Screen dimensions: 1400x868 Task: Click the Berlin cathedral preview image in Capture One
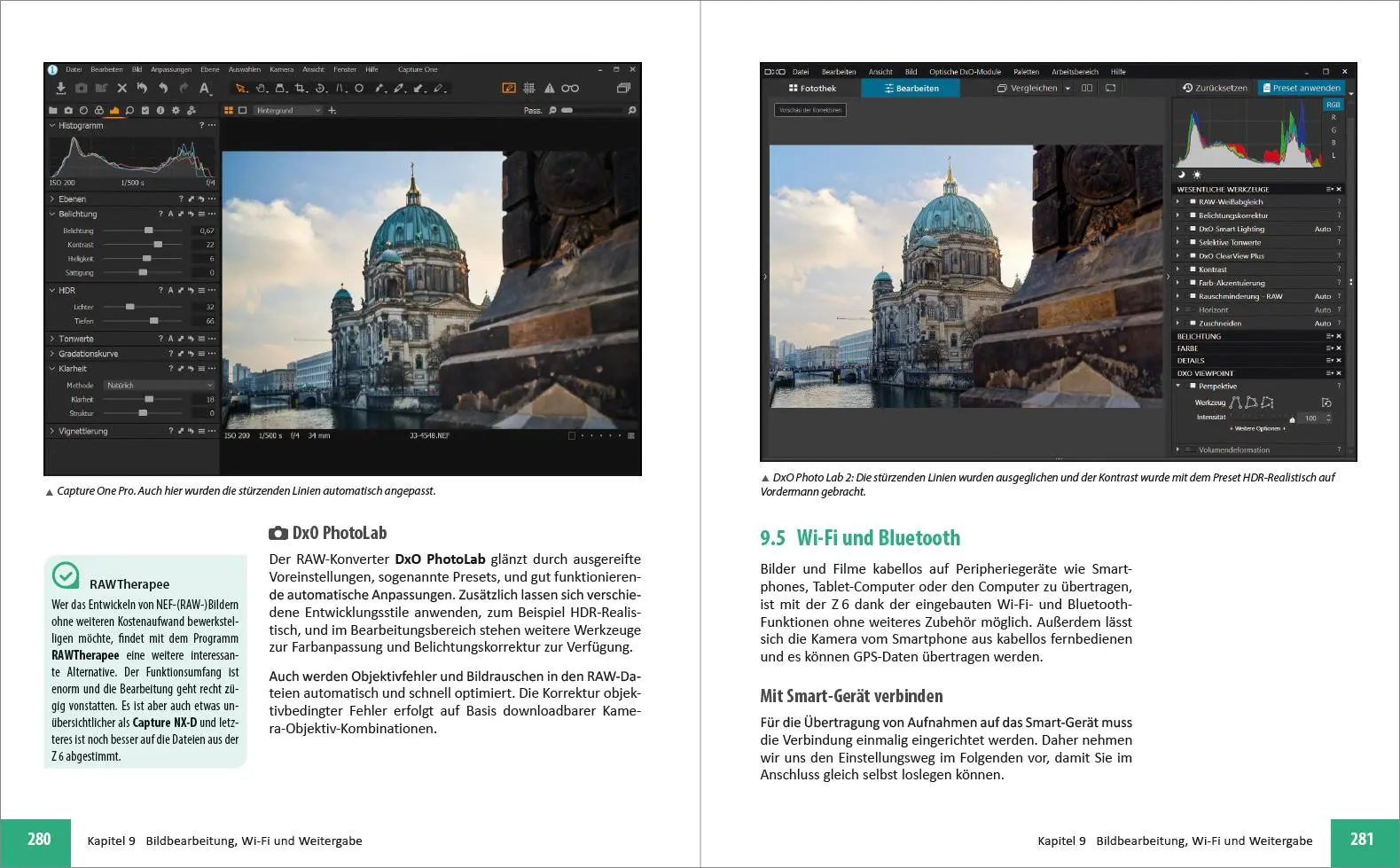(430, 290)
